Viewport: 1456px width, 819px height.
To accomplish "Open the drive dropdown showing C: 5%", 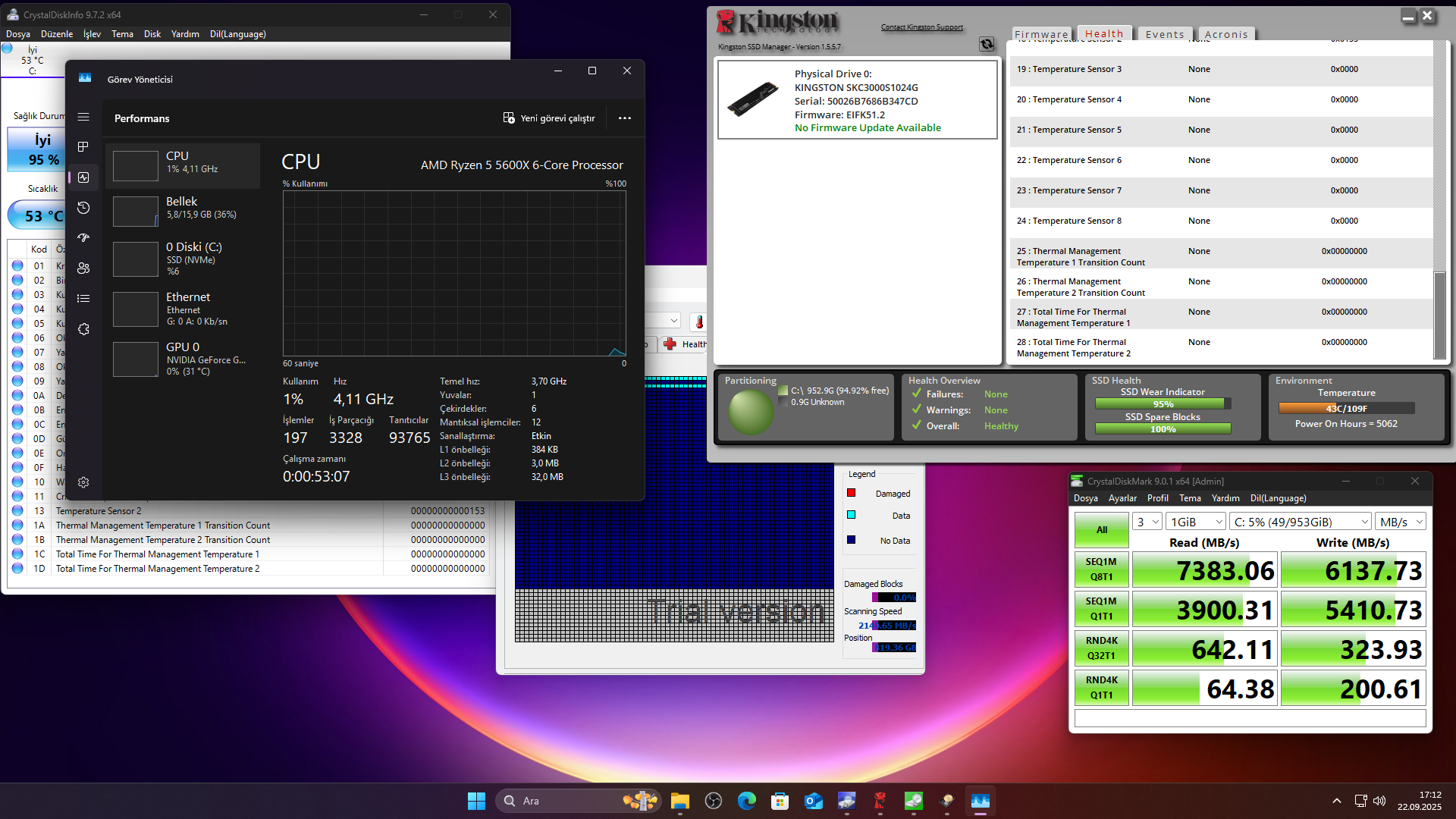I will click(1300, 522).
